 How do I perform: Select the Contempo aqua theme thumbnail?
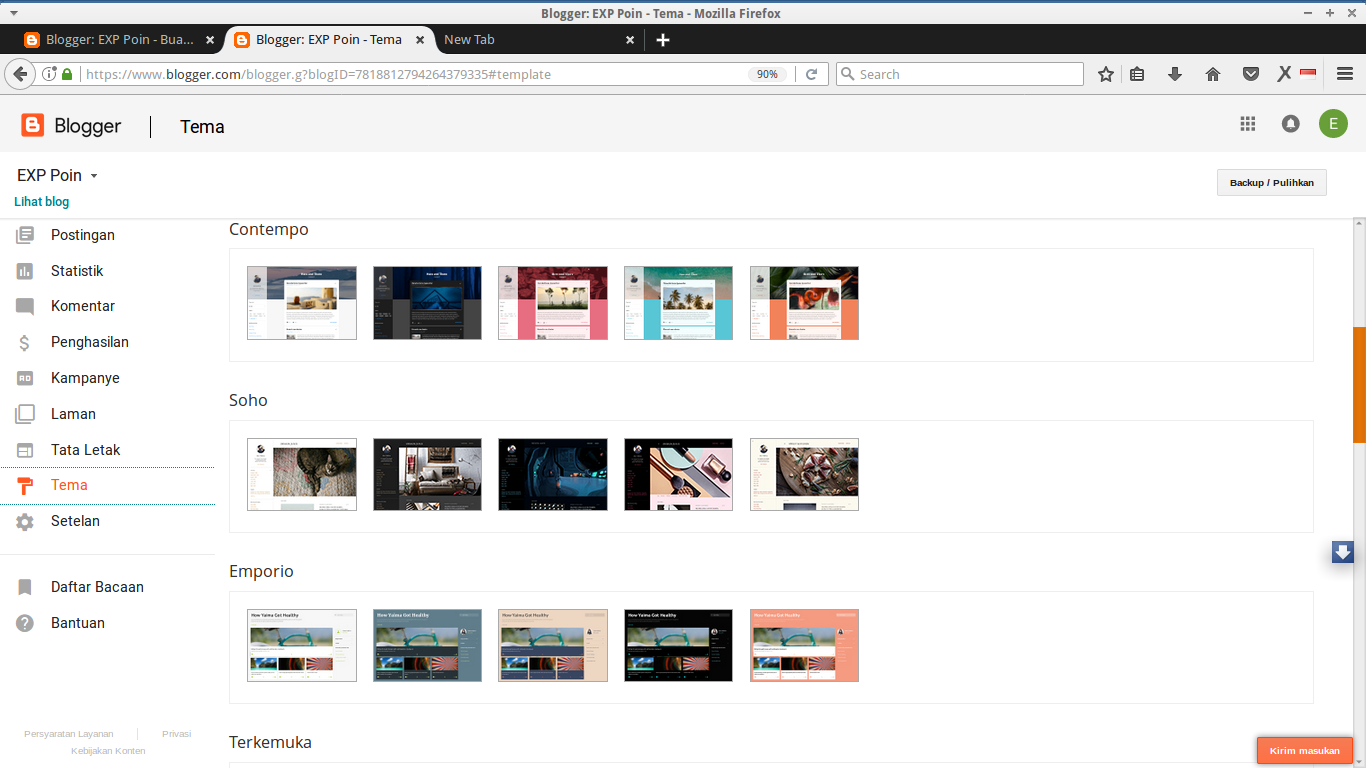click(678, 303)
